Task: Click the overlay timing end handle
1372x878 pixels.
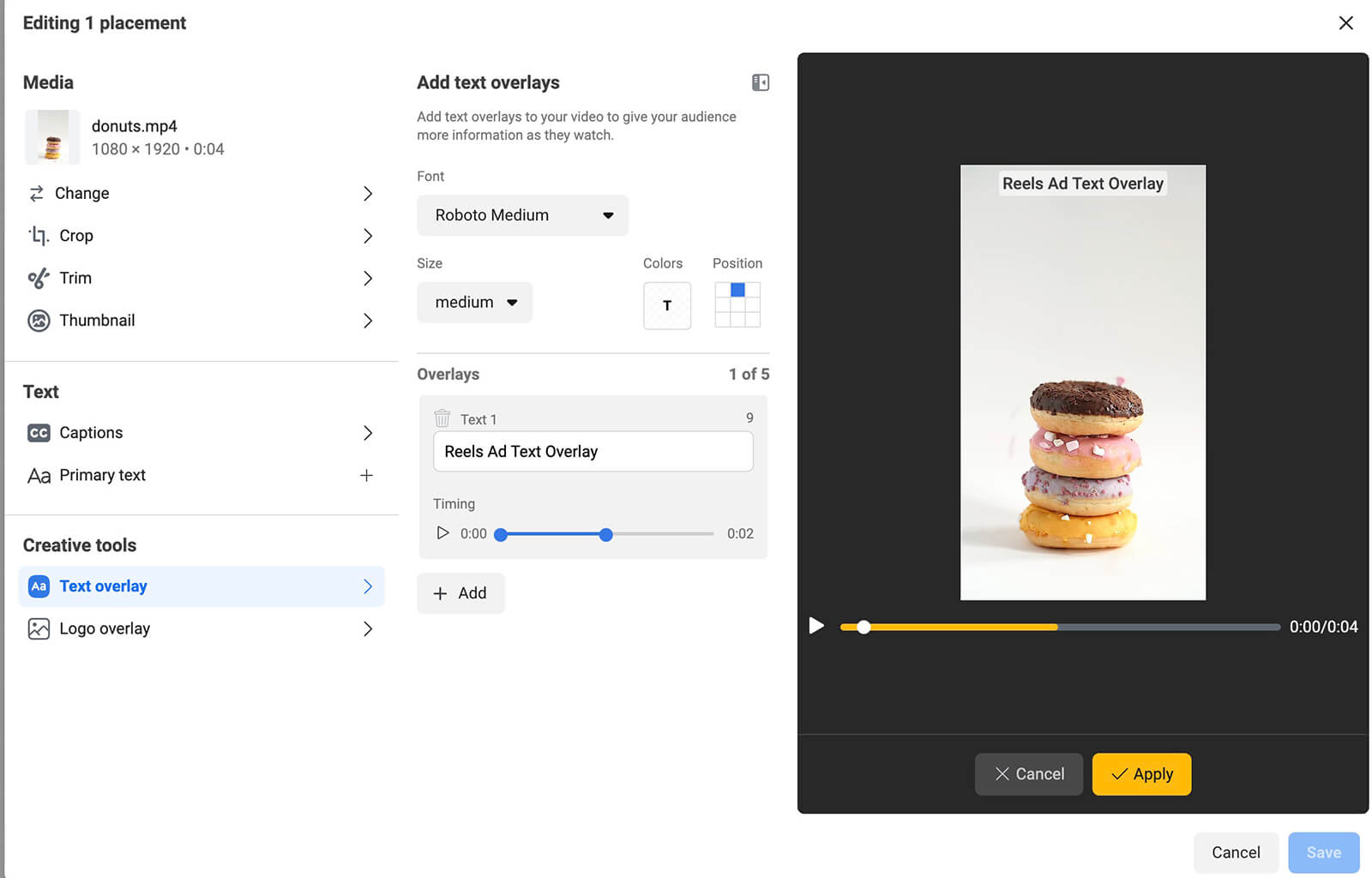Action: (x=606, y=534)
